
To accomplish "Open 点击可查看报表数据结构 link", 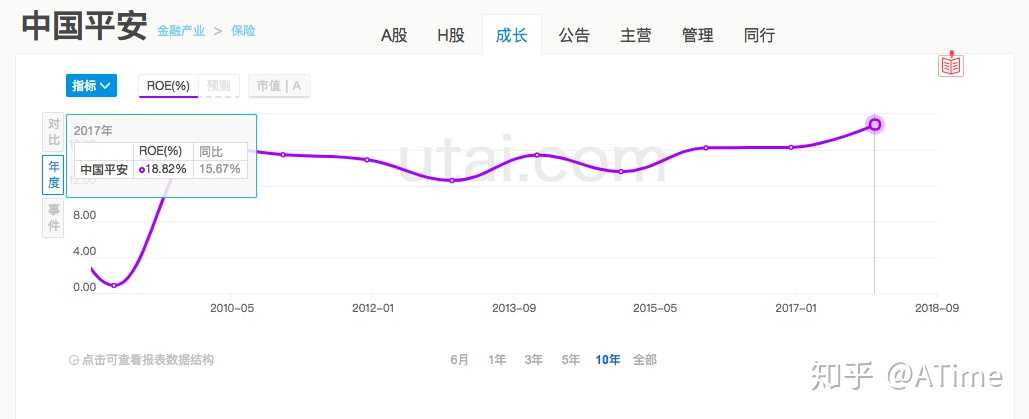I will [142, 360].
